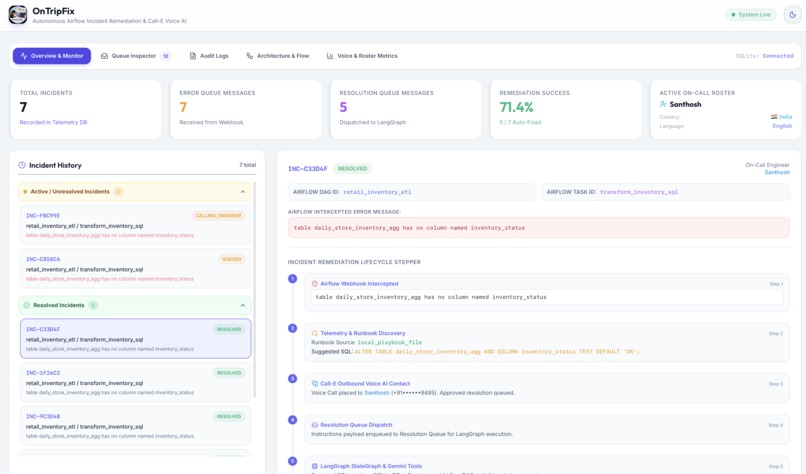Click the suggested ALTER TABLE SQL text
This screenshot has width=806, height=474.
point(497,352)
